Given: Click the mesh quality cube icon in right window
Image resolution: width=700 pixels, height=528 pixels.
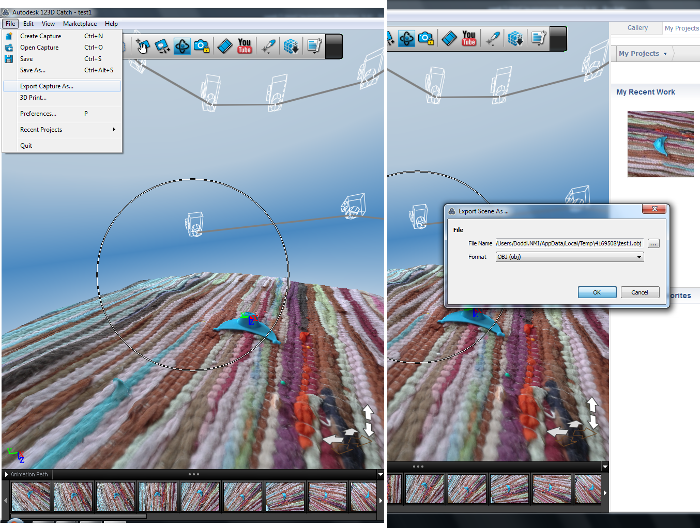Looking at the screenshot, I should [x=516, y=39].
